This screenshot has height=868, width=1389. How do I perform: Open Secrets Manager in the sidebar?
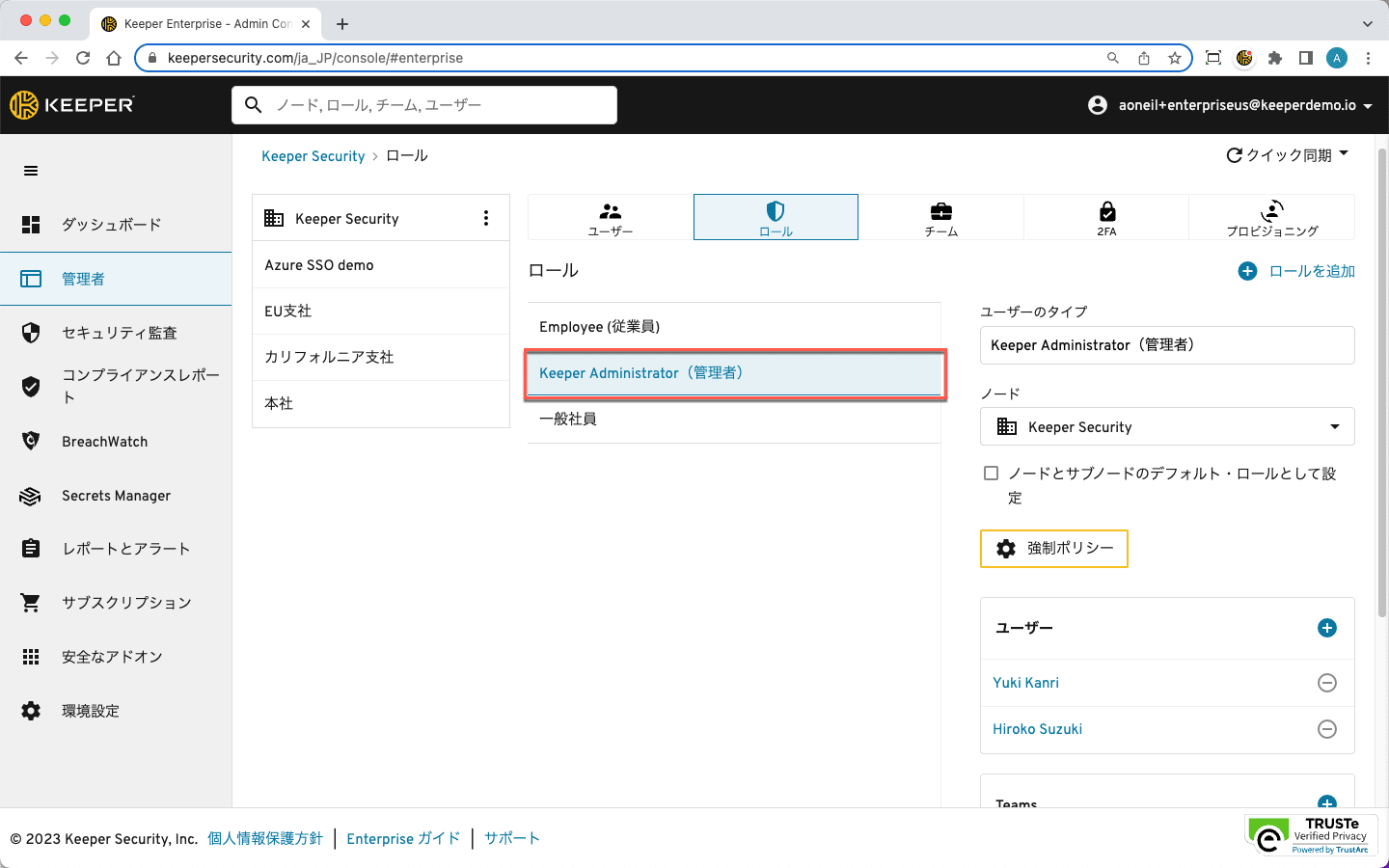[116, 496]
